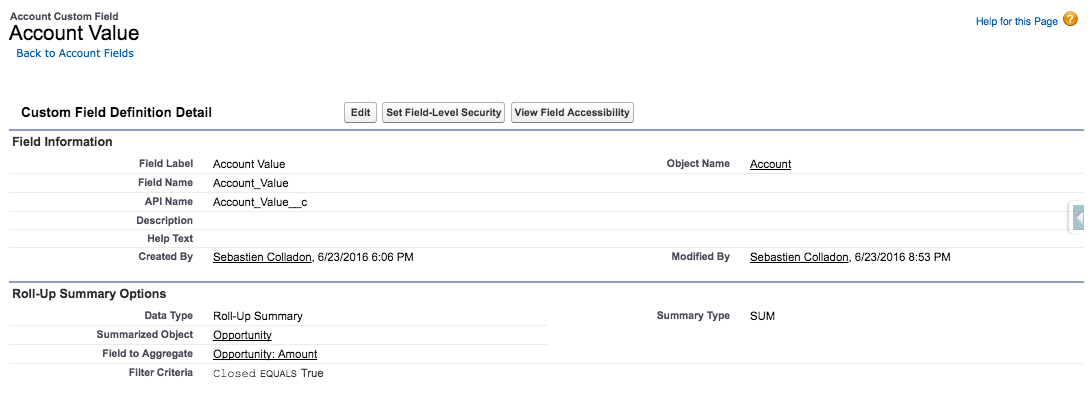Click View Field Accessibility button
1092x393 pixels.
click(x=572, y=112)
